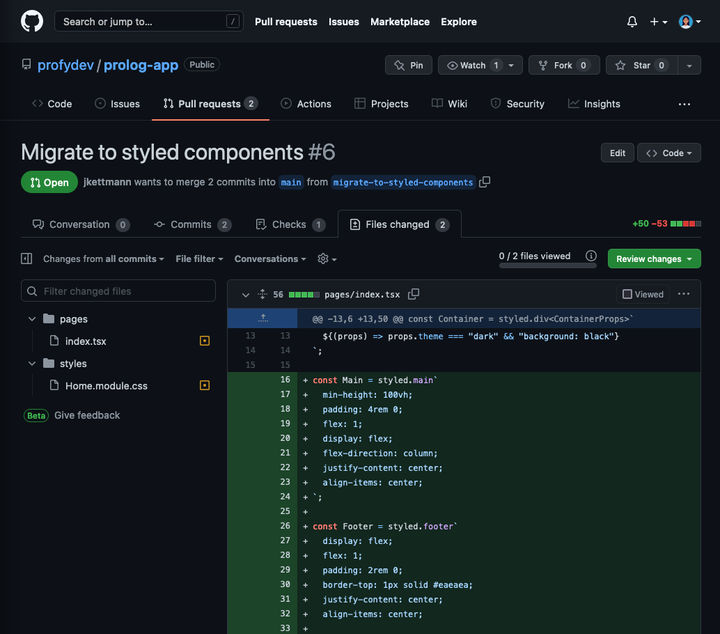Collapse the pages/index.tsx diff chevron
This screenshot has height=634, width=720.
pos(245,295)
